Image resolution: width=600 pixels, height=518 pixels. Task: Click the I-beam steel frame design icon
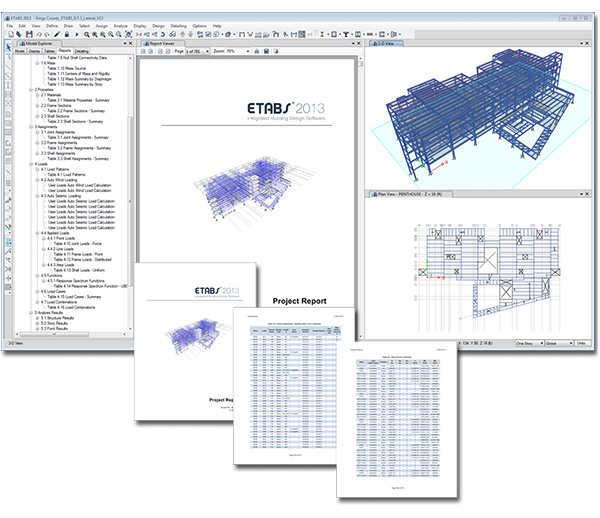[x=322, y=34]
